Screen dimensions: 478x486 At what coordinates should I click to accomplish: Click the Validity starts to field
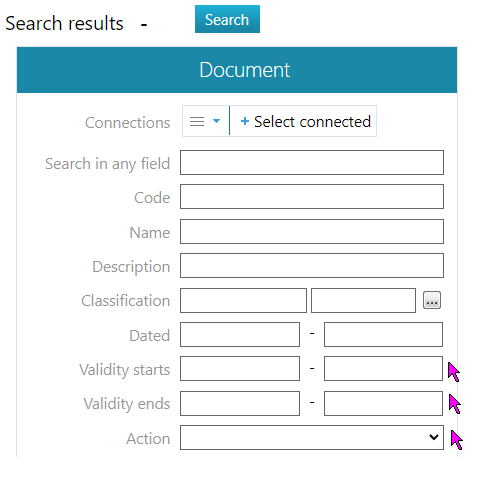click(x=383, y=369)
